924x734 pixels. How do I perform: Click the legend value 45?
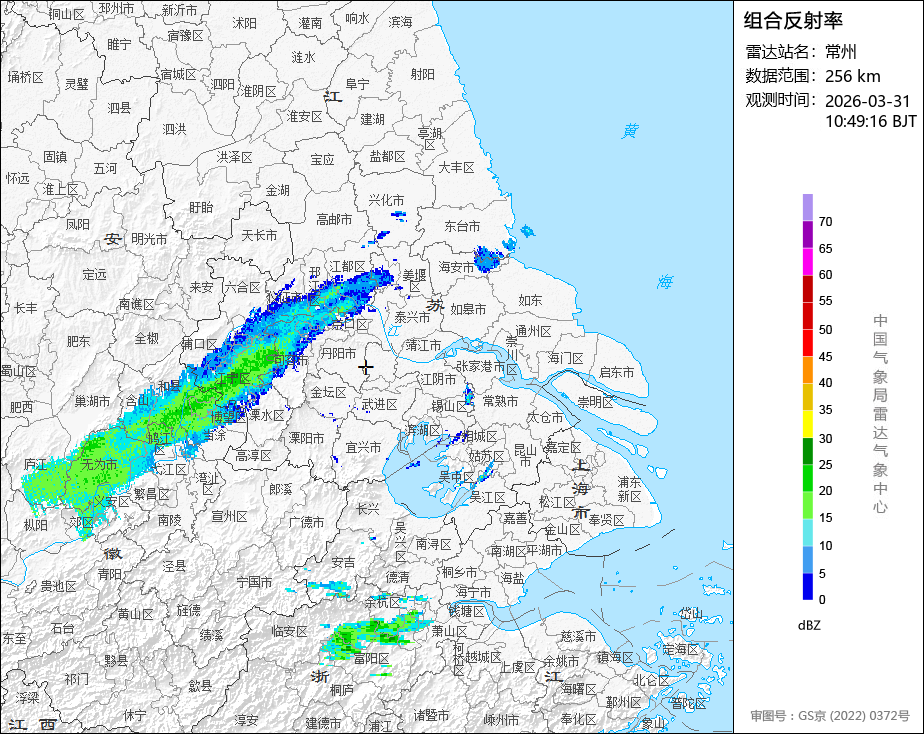826,357
